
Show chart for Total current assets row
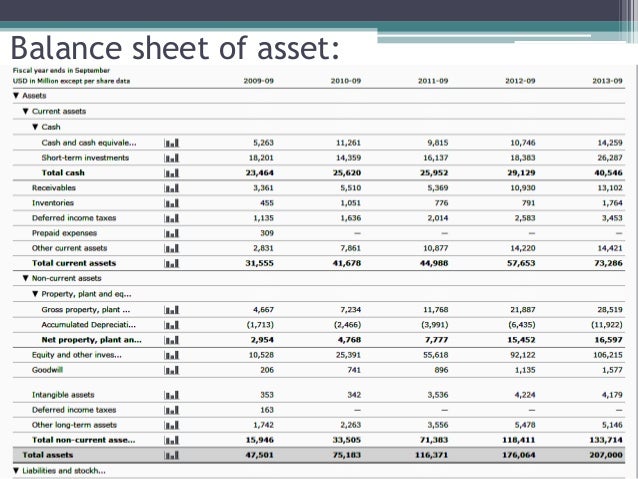point(170,263)
